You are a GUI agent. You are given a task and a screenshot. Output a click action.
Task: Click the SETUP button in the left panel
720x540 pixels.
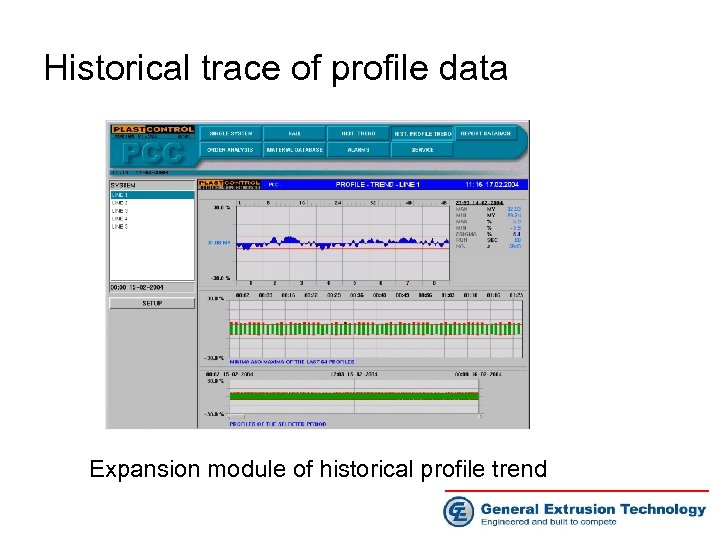152,304
